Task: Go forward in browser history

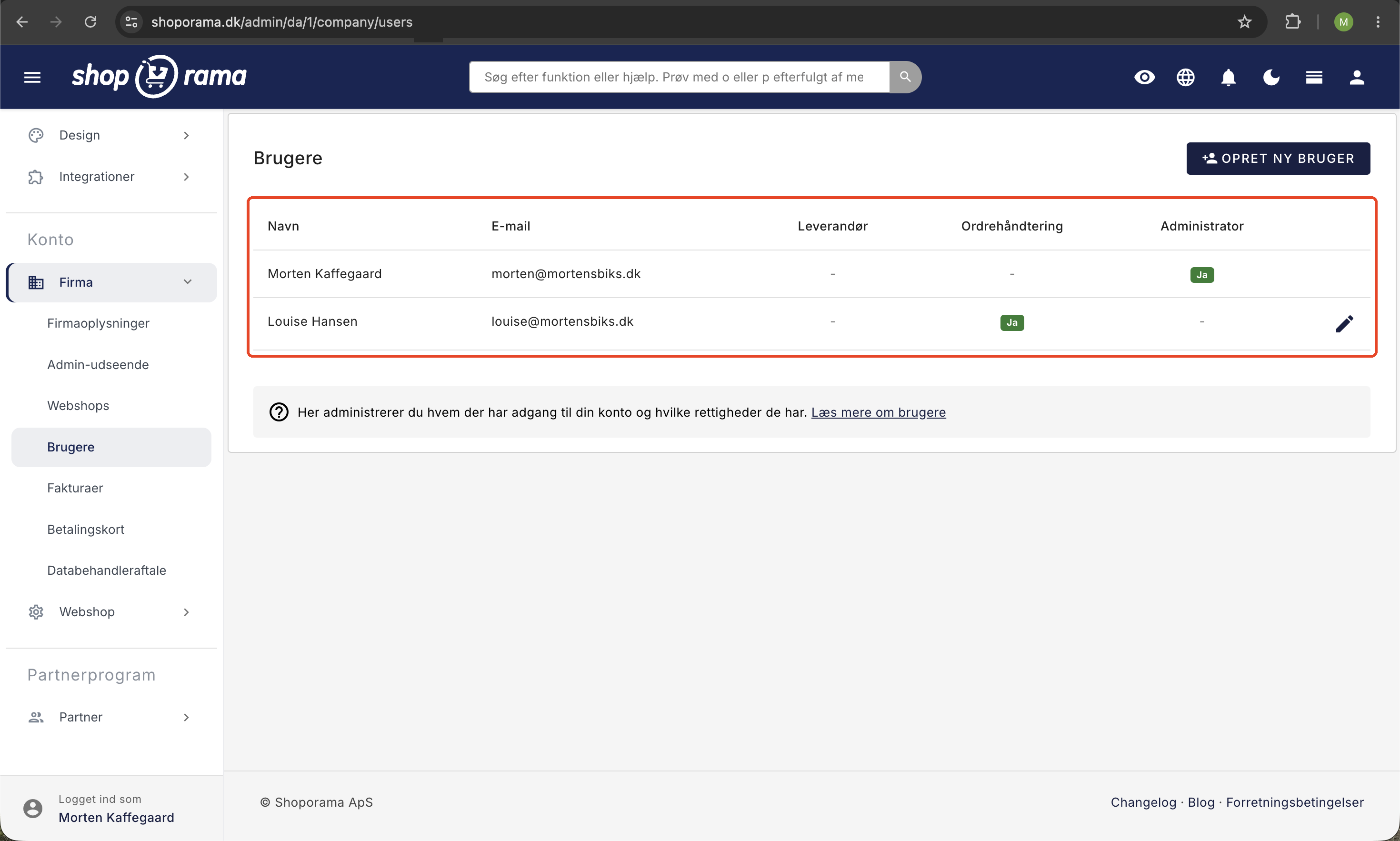Action: tap(56, 21)
